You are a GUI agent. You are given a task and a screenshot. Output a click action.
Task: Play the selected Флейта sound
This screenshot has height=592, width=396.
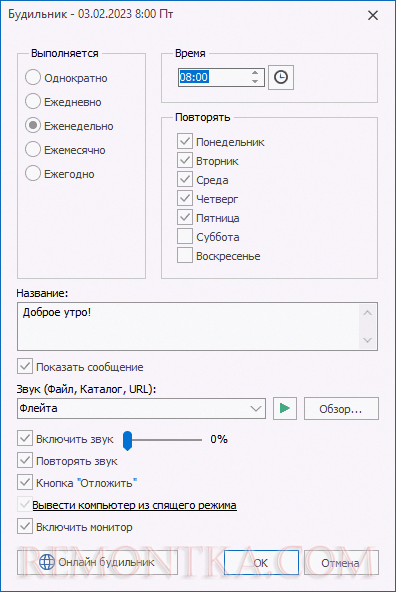[x=285, y=408]
